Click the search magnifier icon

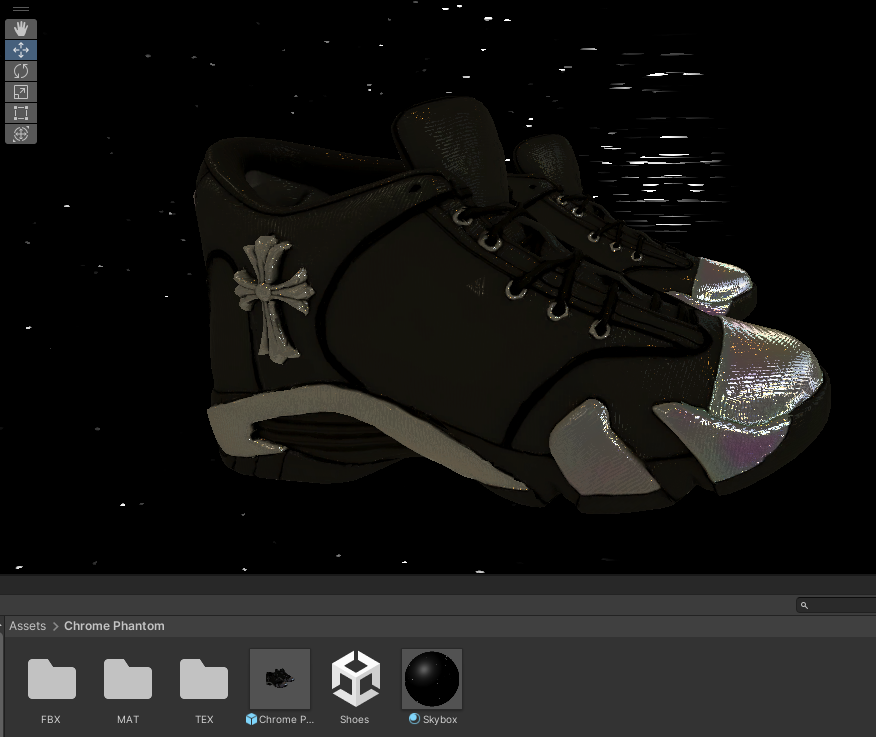(x=804, y=605)
